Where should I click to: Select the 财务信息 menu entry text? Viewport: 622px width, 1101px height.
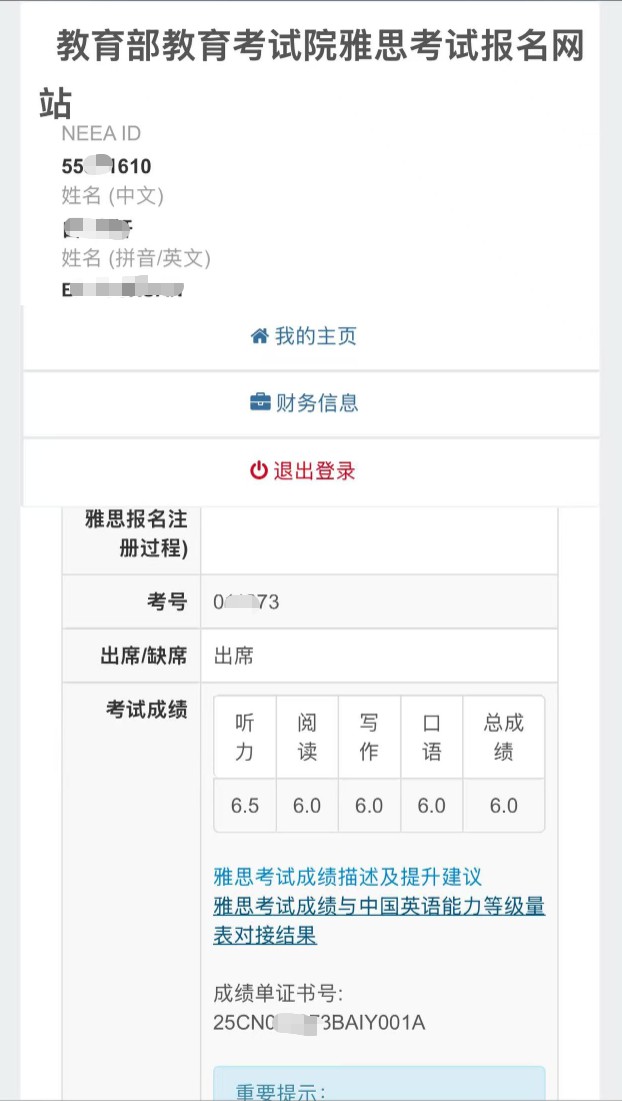click(x=317, y=403)
